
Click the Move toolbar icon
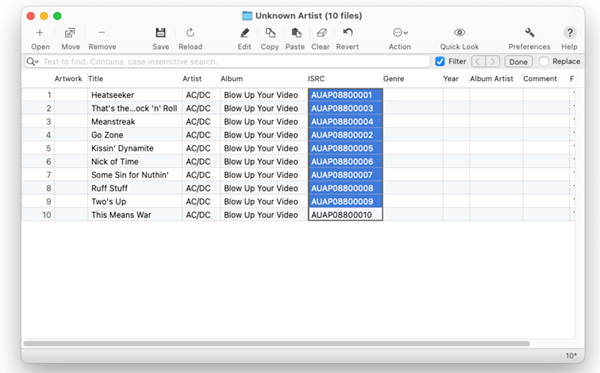tap(70, 33)
